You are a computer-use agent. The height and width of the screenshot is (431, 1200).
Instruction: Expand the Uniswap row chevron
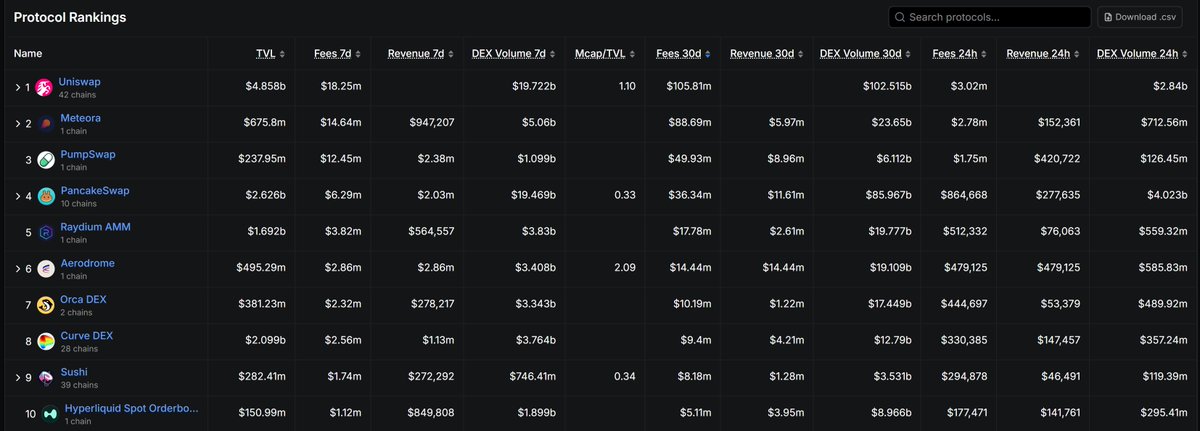[17, 88]
